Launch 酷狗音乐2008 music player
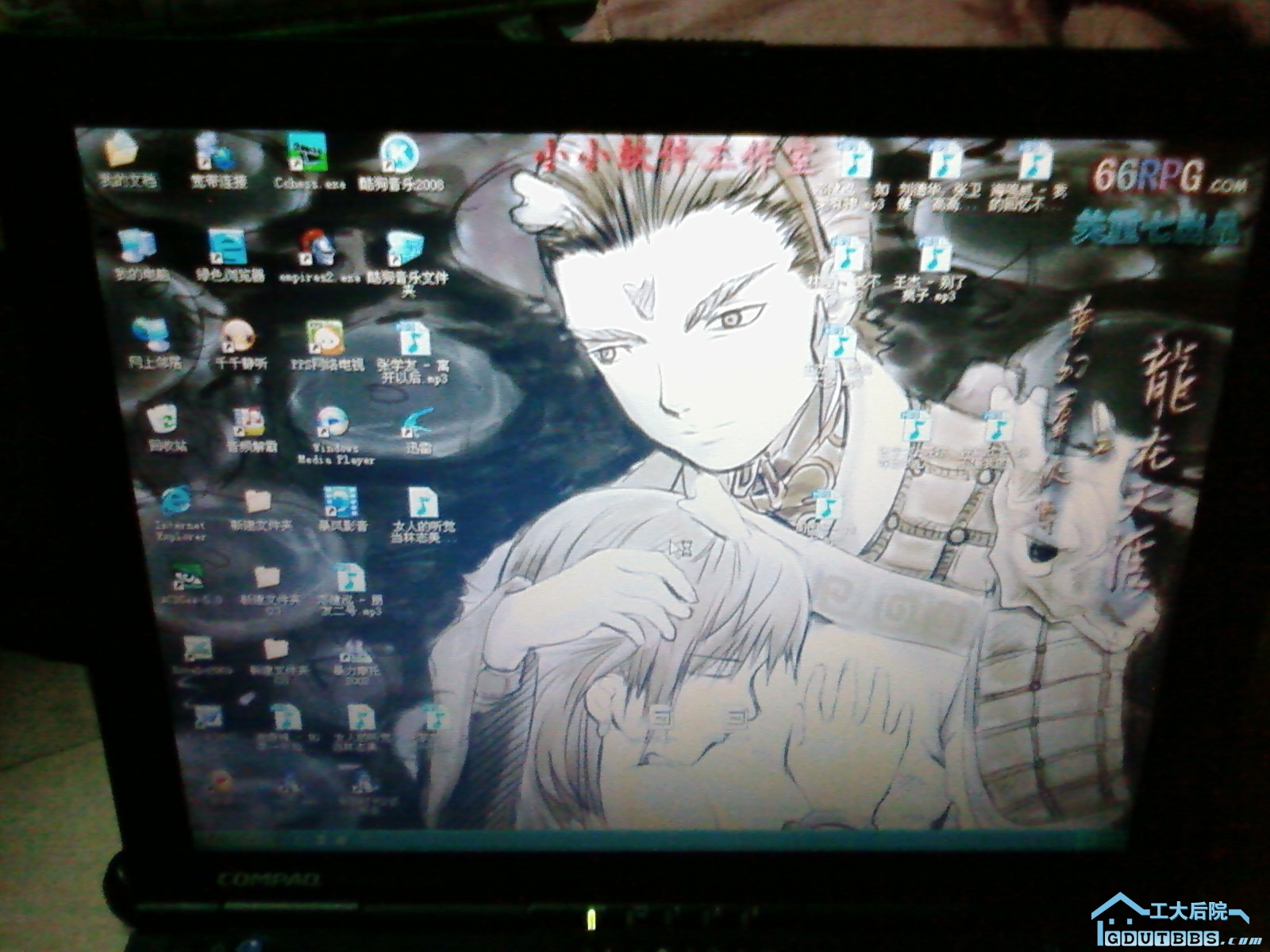The height and width of the screenshot is (952, 1270). 399,155
